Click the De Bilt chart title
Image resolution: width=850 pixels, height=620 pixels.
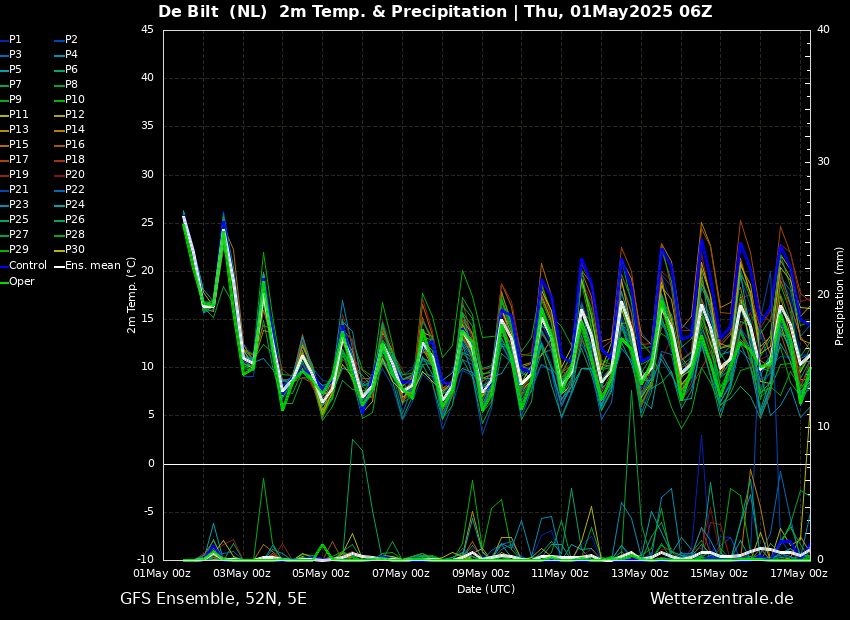click(x=435, y=12)
